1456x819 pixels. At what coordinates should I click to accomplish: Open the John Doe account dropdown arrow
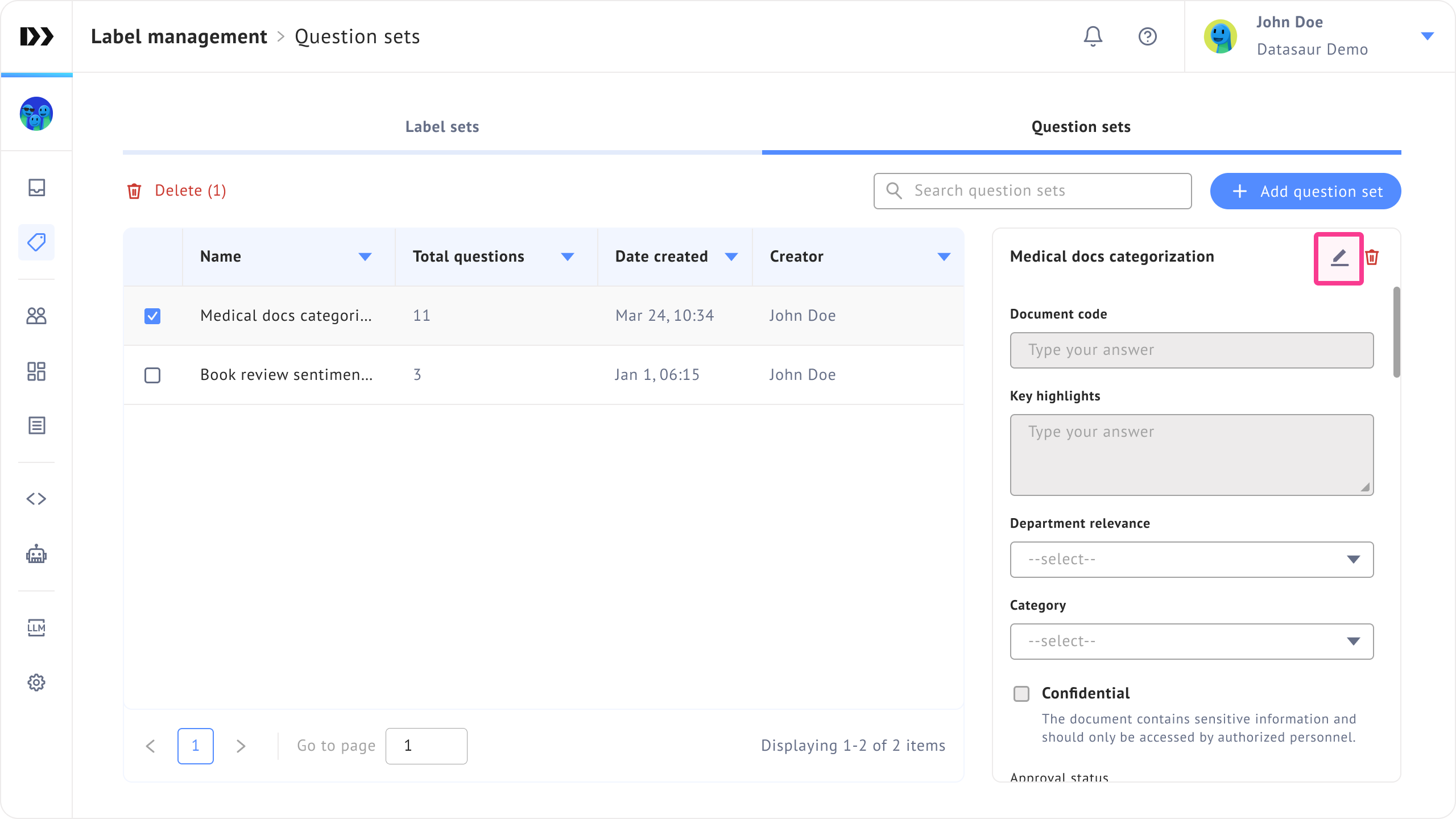click(1427, 36)
